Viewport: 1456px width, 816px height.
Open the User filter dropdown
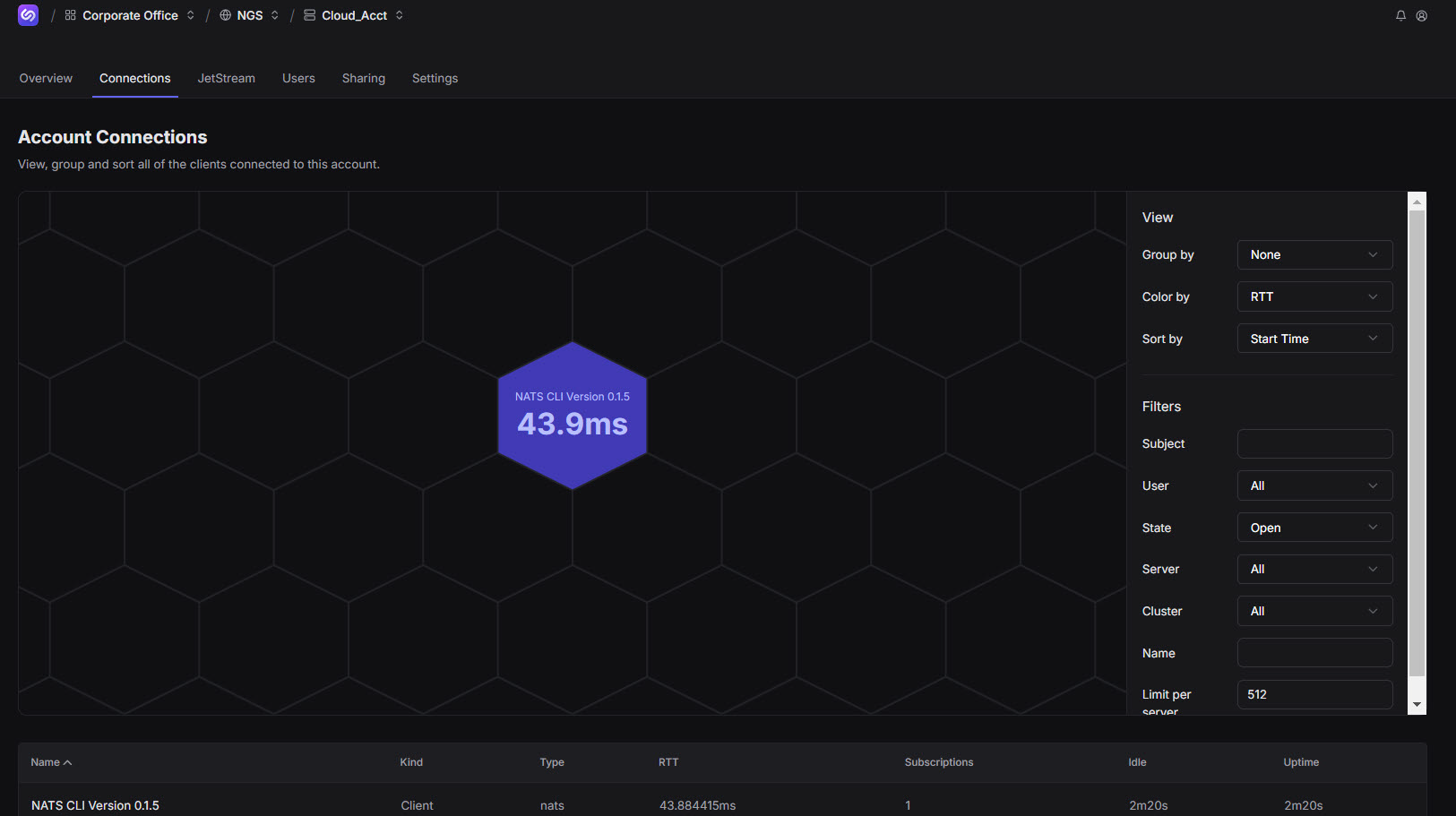(x=1314, y=485)
